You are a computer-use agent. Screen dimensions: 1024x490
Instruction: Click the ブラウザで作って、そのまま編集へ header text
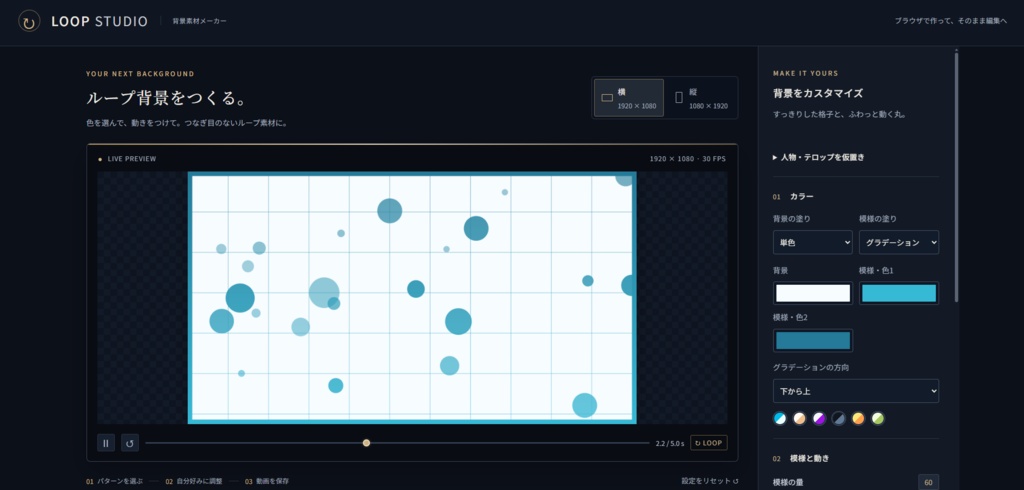pos(951,22)
